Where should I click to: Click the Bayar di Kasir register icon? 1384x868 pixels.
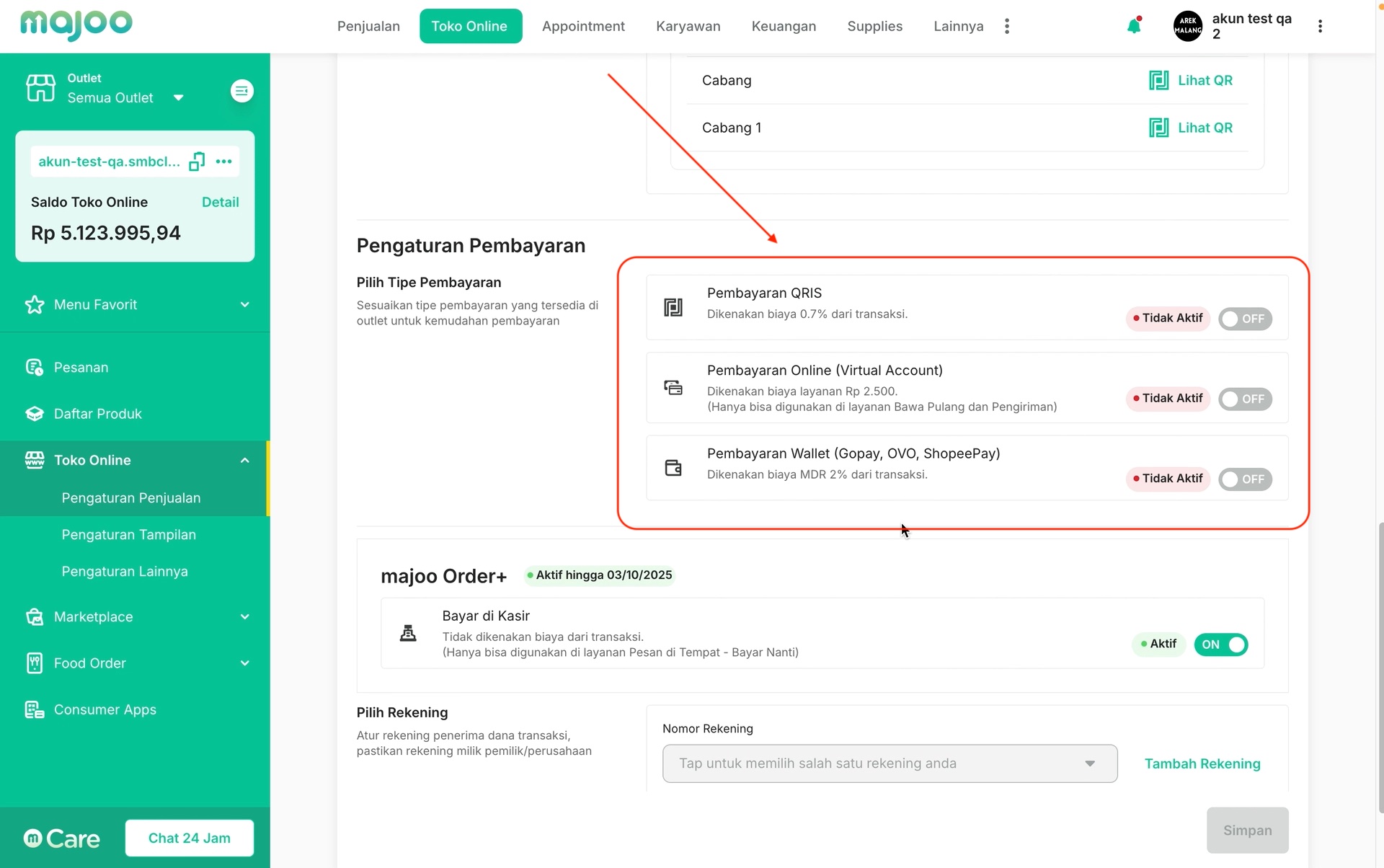408,633
